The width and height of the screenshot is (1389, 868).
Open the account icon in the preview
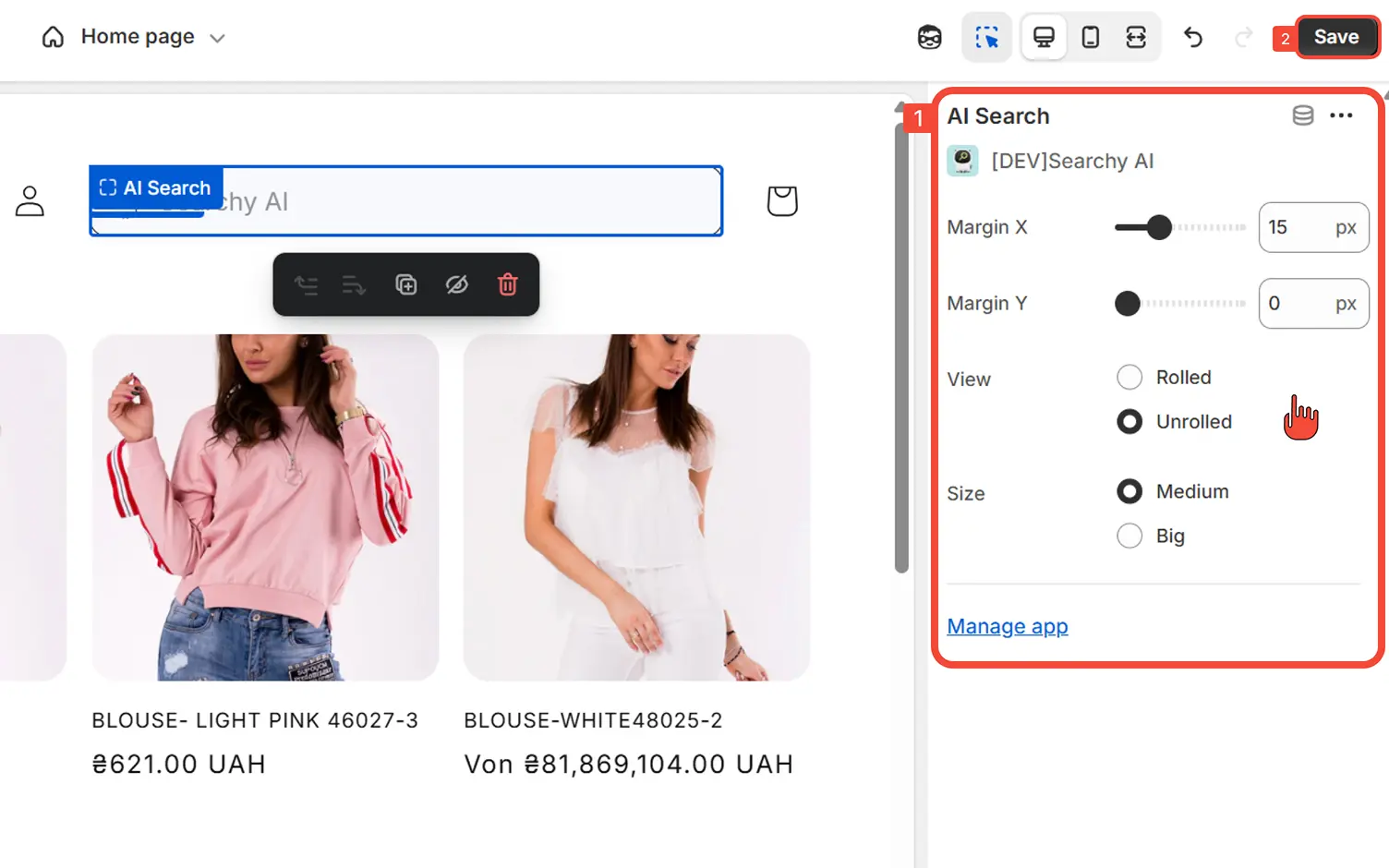[30, 199]
